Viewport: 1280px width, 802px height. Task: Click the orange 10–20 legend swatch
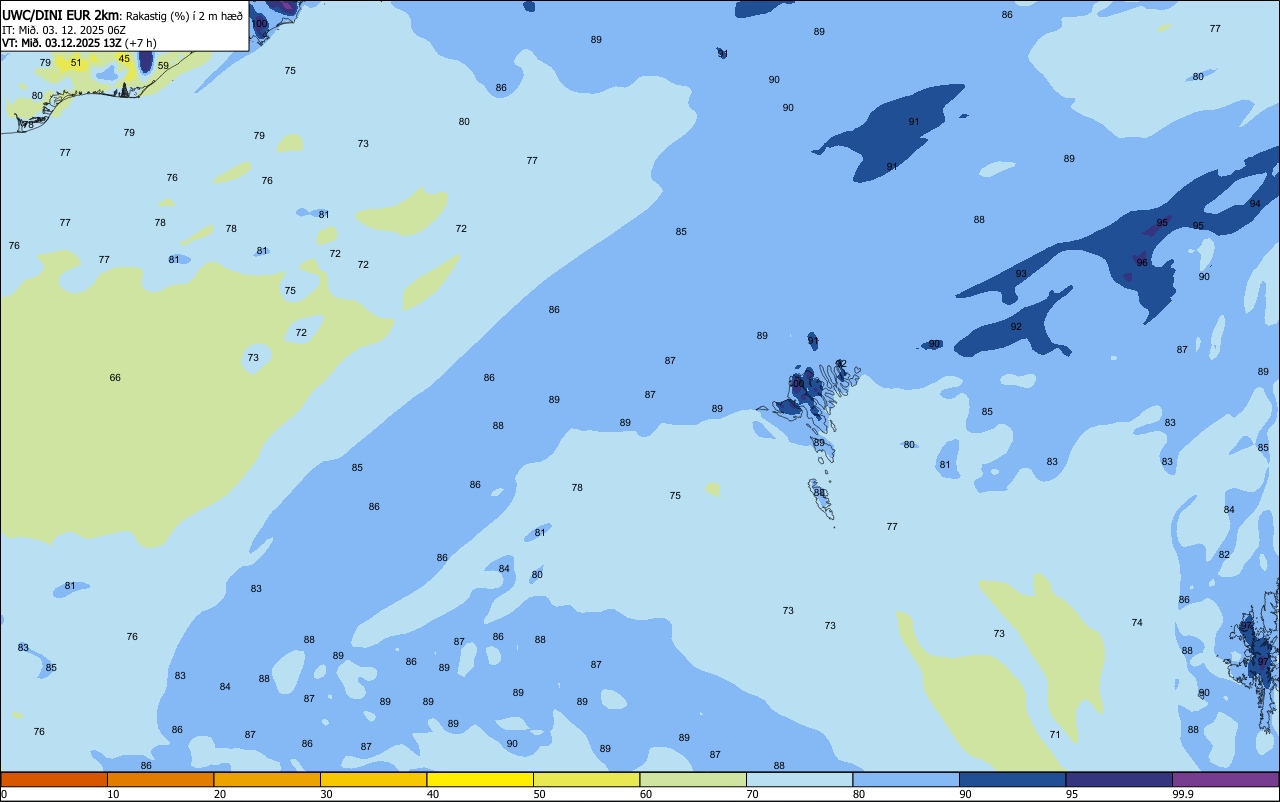[x=160, y=779]
